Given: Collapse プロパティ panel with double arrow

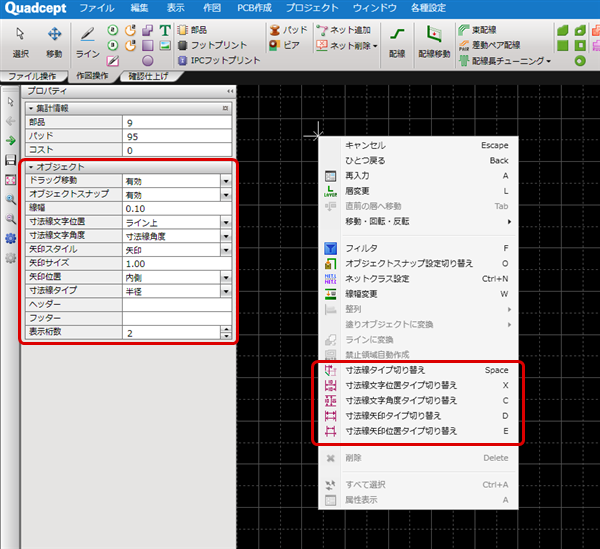Looking at the screenshot, I should [x=230, y=91].
